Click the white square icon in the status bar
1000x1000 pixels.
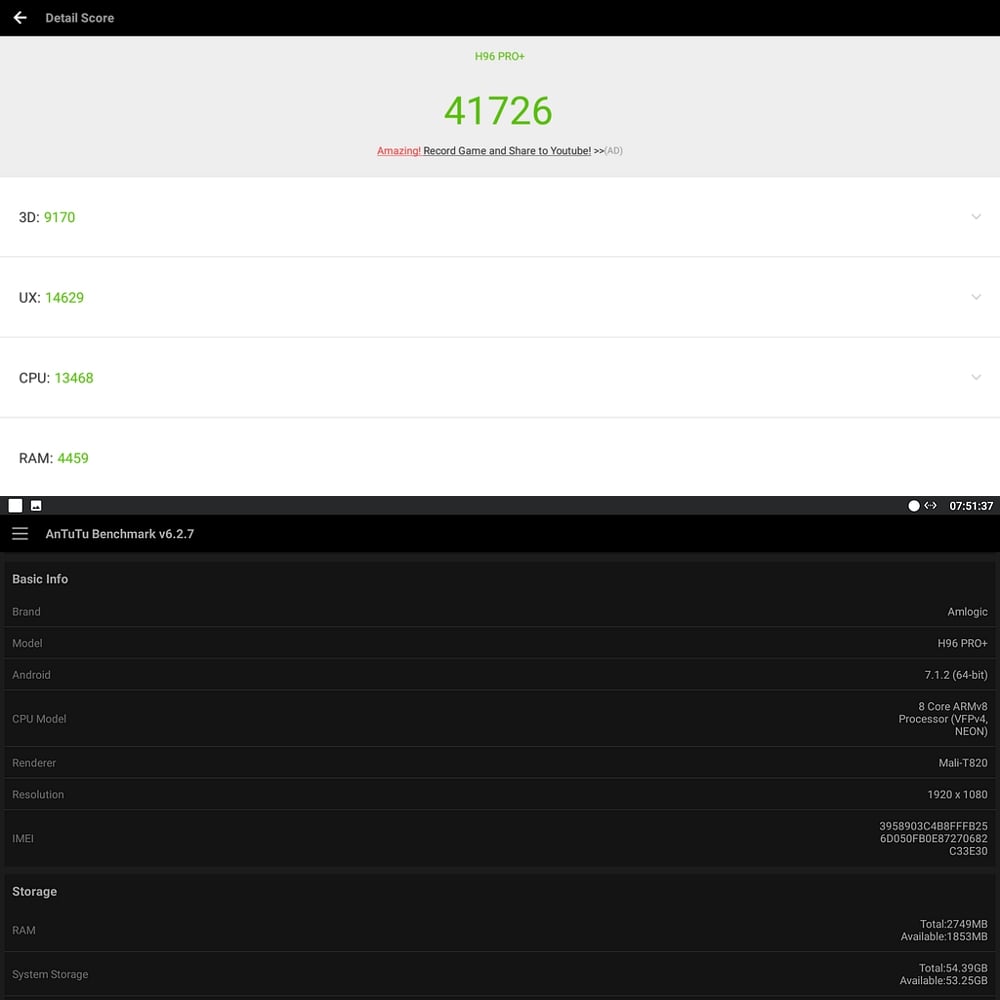(x=14, y=505)
